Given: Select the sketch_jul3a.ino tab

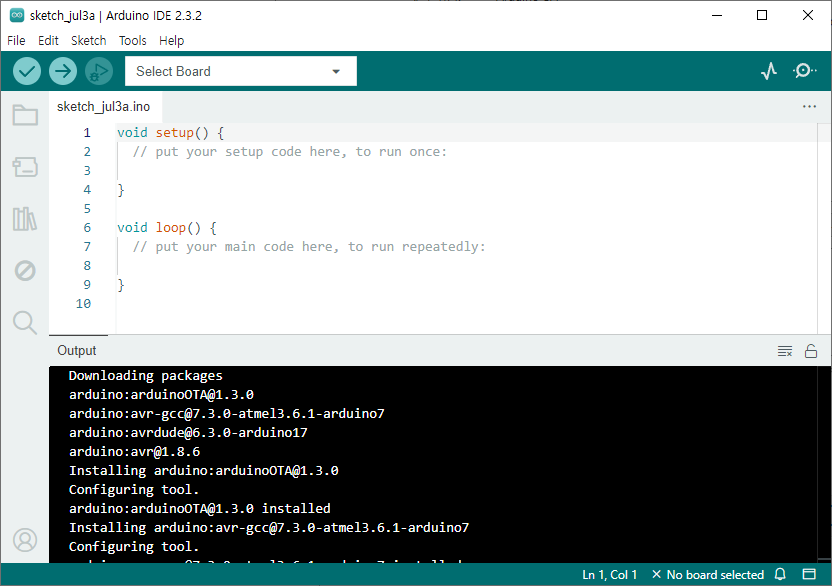Looking at the screenshot, I should (x=103, y=107).
